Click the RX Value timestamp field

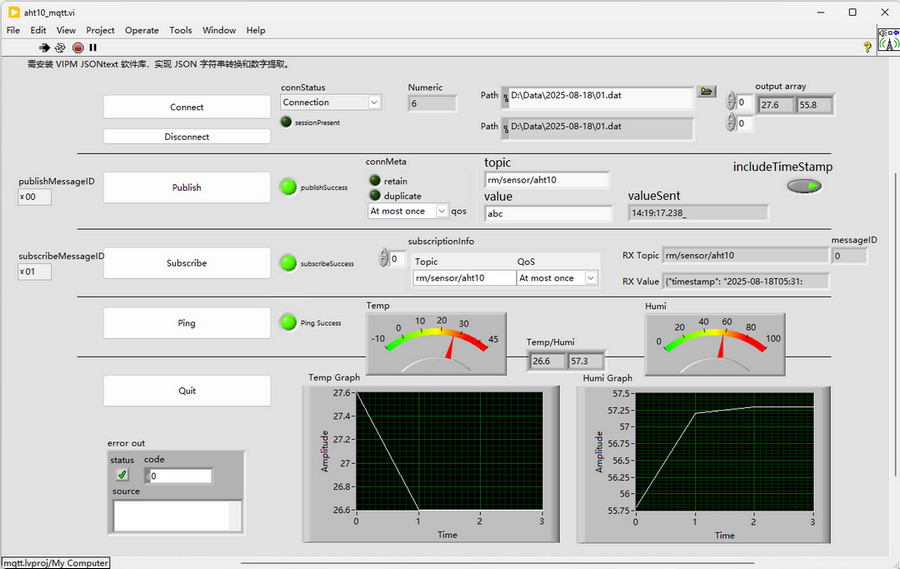pos(746,281)
